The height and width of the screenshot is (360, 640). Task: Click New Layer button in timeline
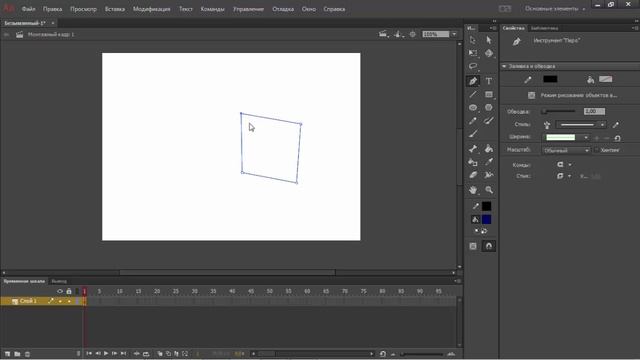(x=7, y=354)
